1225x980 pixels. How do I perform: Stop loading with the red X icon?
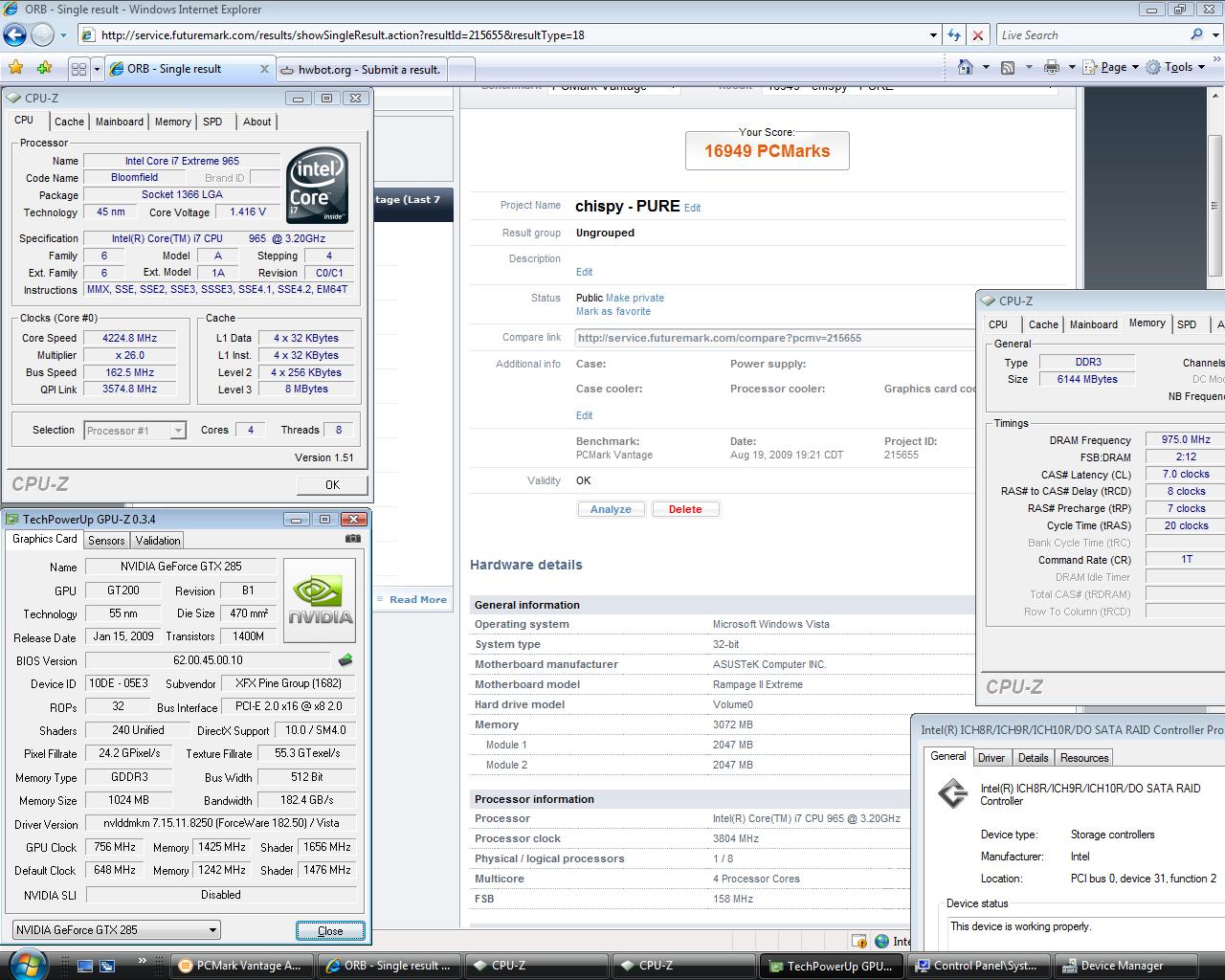point(977,35)
